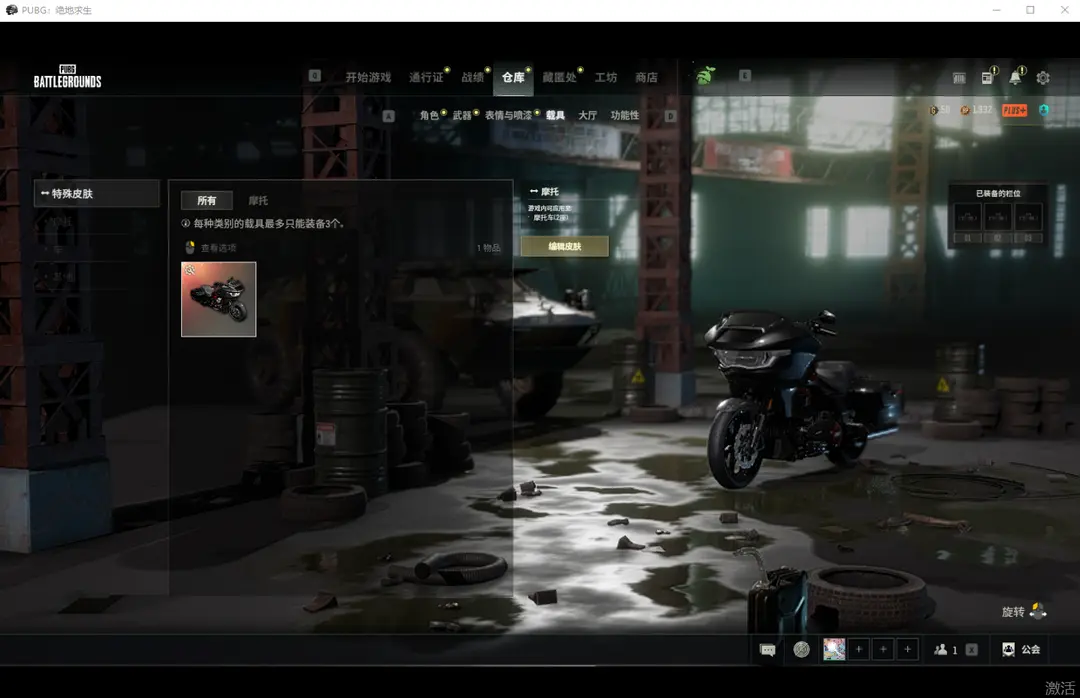Open the 公会 clan button
Viewport: 1080px width, 698px height.
1021,649
